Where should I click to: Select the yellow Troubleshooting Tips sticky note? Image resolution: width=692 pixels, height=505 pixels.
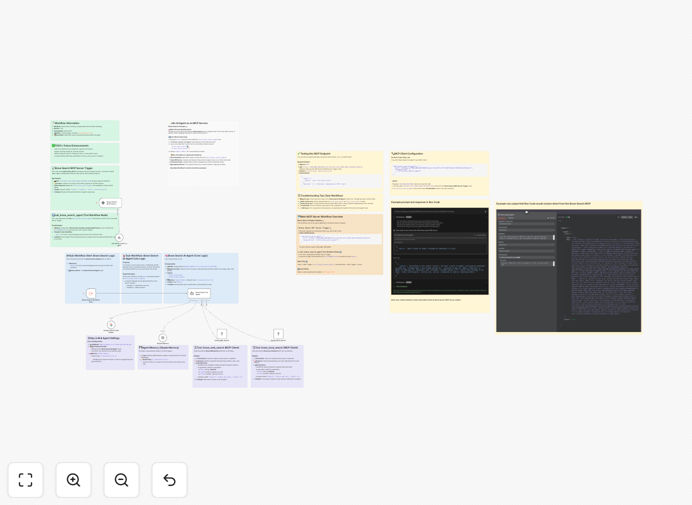click(340, 202)
